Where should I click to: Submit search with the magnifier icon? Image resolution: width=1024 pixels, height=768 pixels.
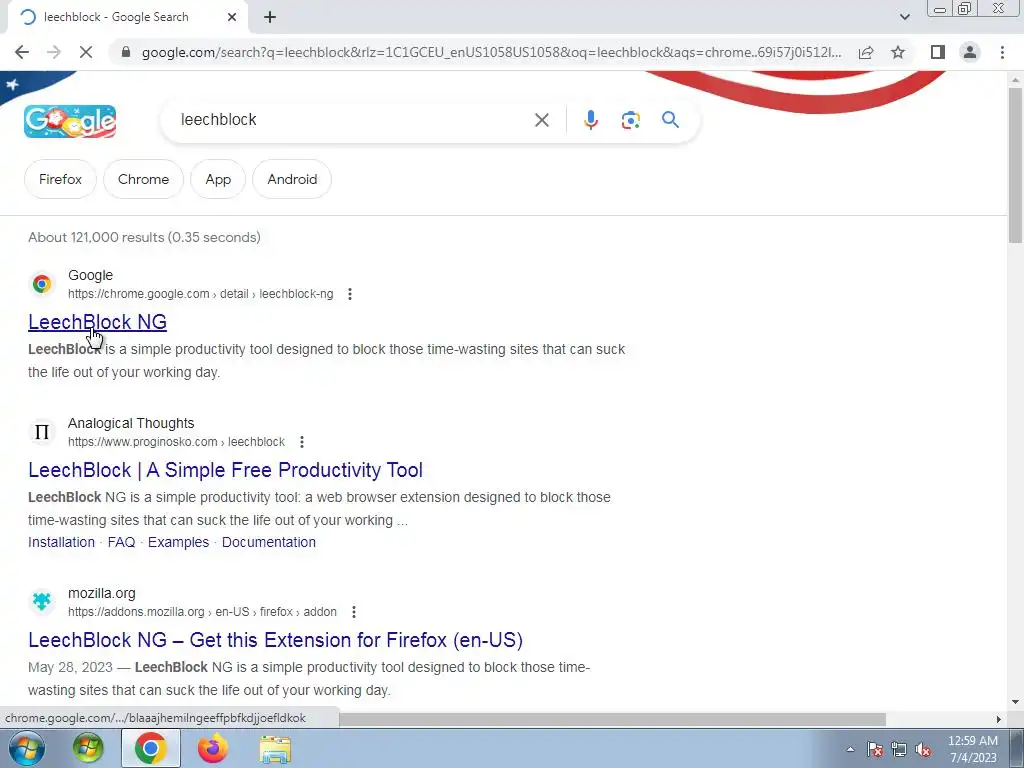tap(670, 120)
